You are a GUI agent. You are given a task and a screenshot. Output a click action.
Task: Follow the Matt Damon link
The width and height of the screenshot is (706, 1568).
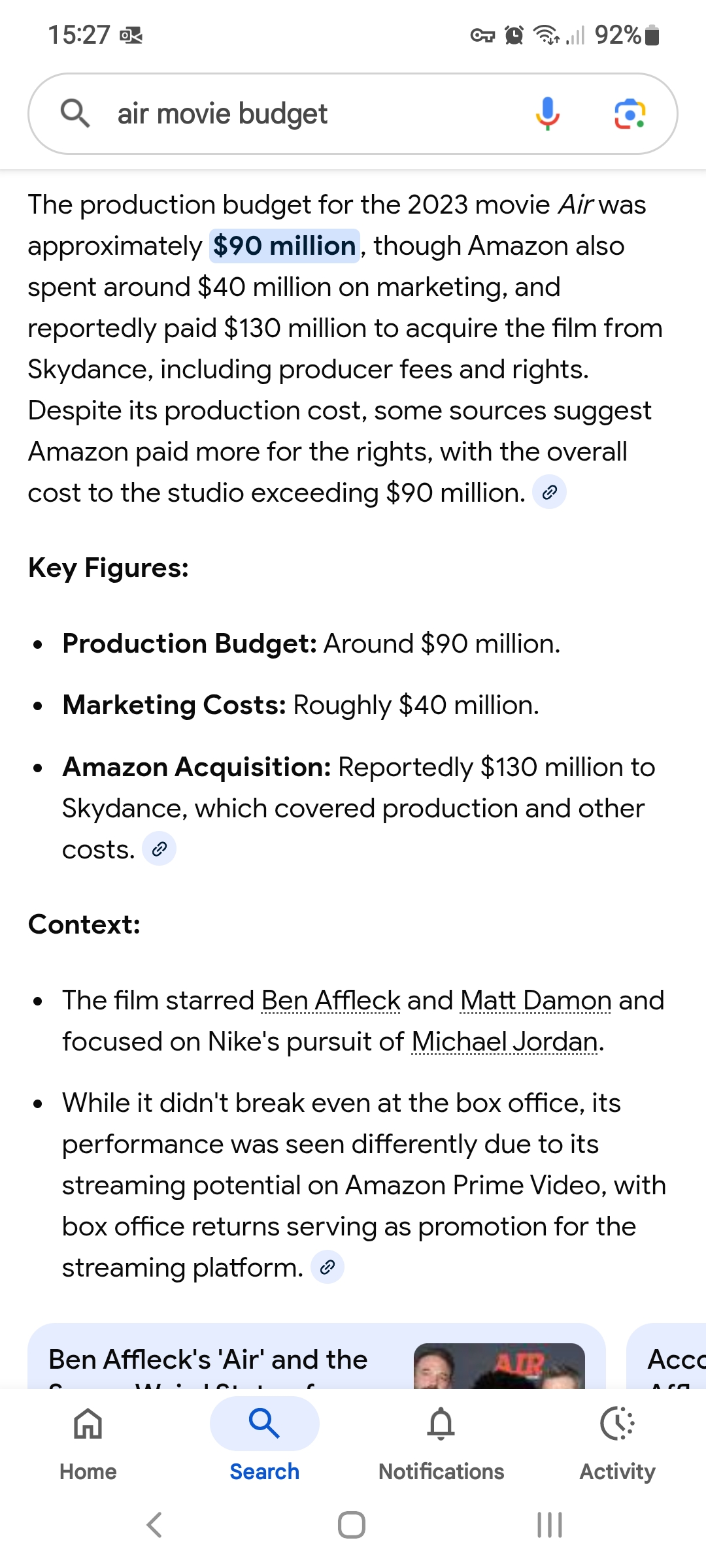[535, 1000]
